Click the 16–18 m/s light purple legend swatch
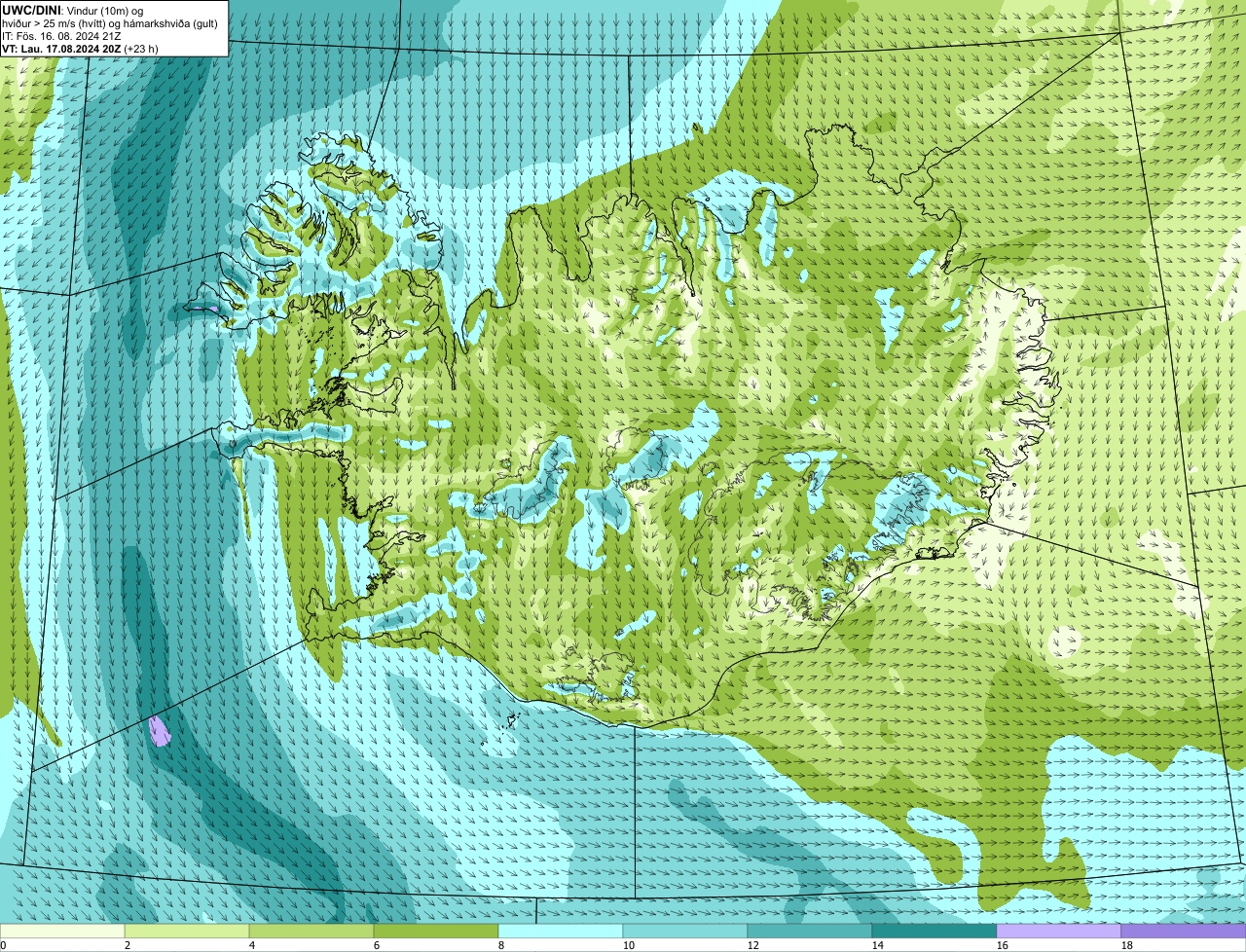Image resolution: width=1246 pixels, height=952 pixels. [1059, 932]
